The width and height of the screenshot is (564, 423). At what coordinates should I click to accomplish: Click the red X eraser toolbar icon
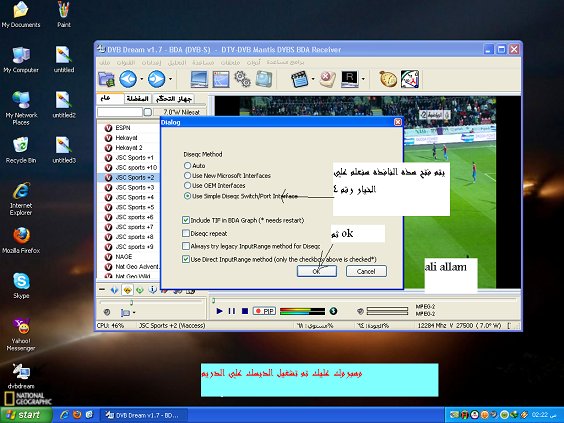click(x=328, y=79)
